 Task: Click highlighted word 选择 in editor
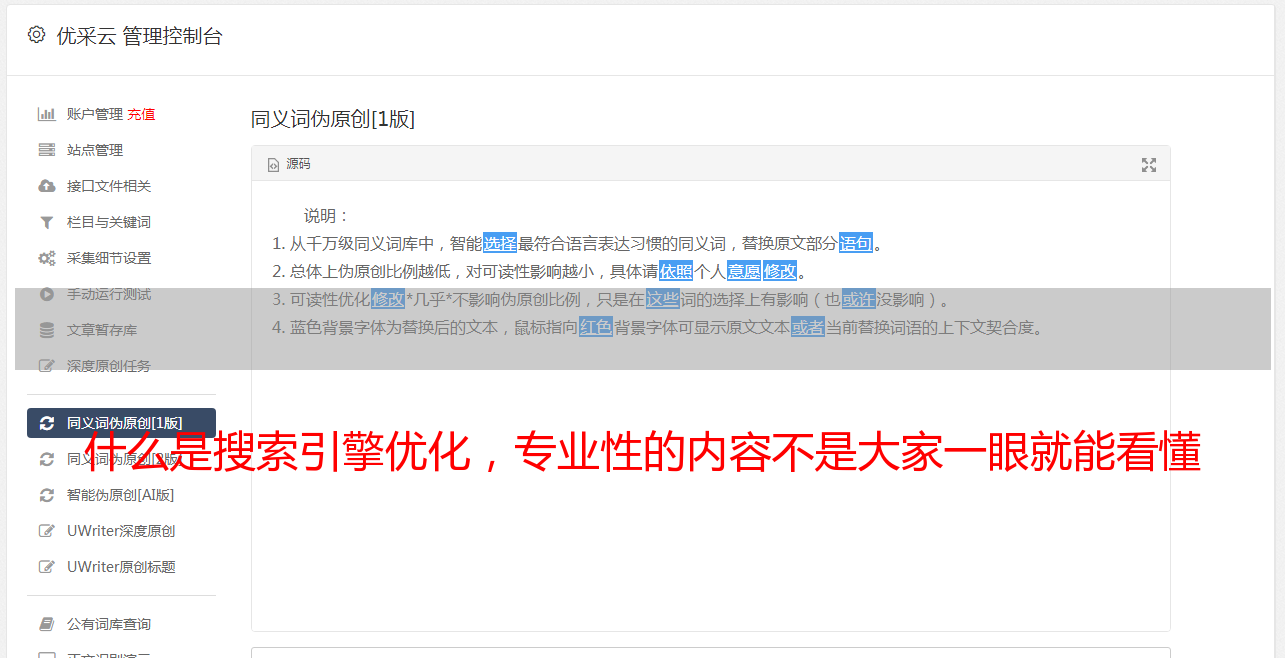[x=500, y=243]
